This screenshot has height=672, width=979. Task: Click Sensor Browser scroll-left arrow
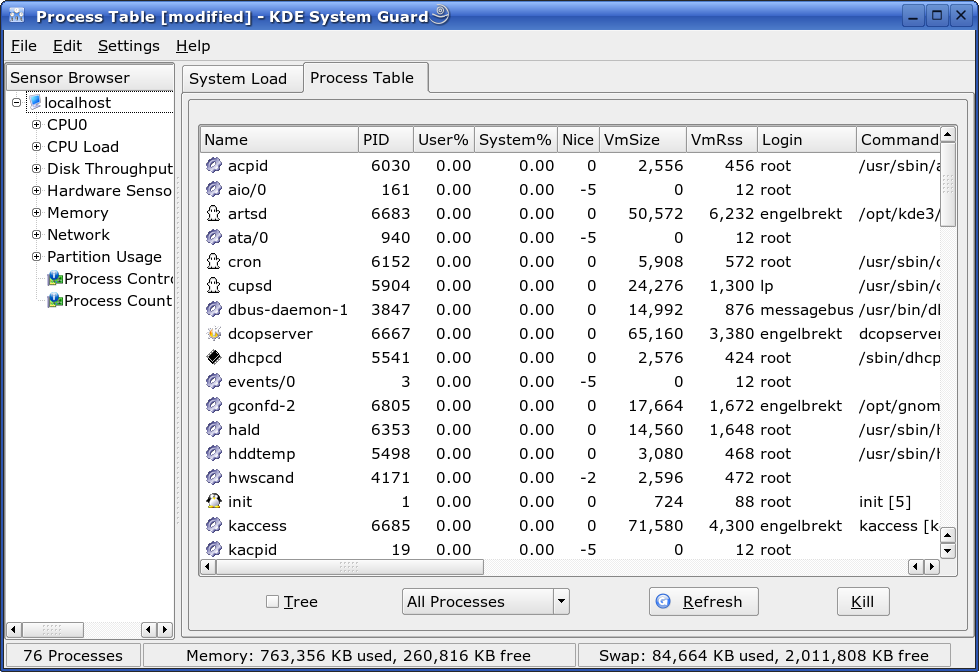coord(14,630)
